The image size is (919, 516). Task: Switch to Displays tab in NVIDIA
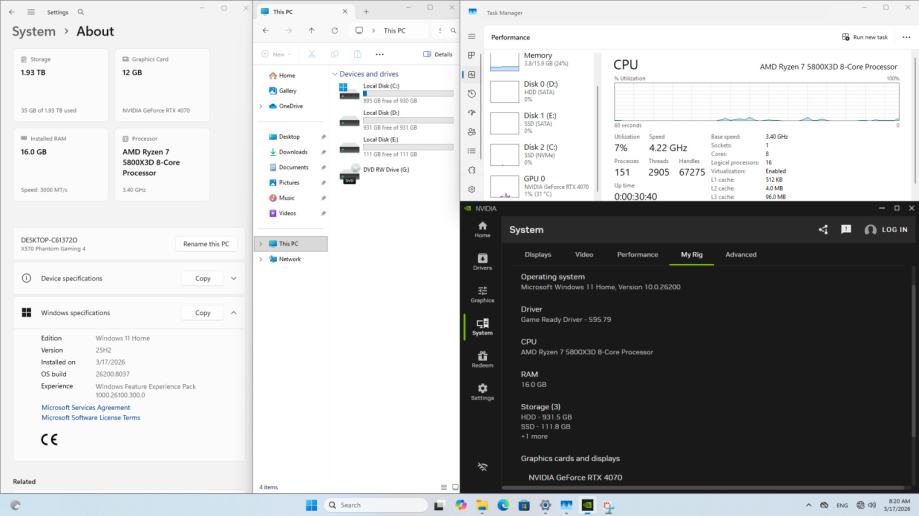click(x=538, y=254)
